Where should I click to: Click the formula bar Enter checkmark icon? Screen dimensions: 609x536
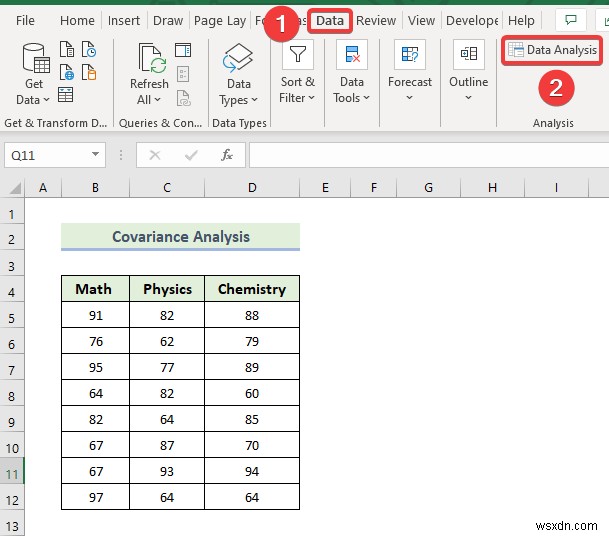pos(191,155)
